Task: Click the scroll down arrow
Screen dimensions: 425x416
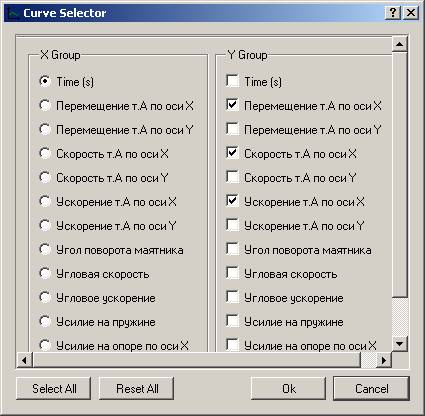Action: pos(400,343)
